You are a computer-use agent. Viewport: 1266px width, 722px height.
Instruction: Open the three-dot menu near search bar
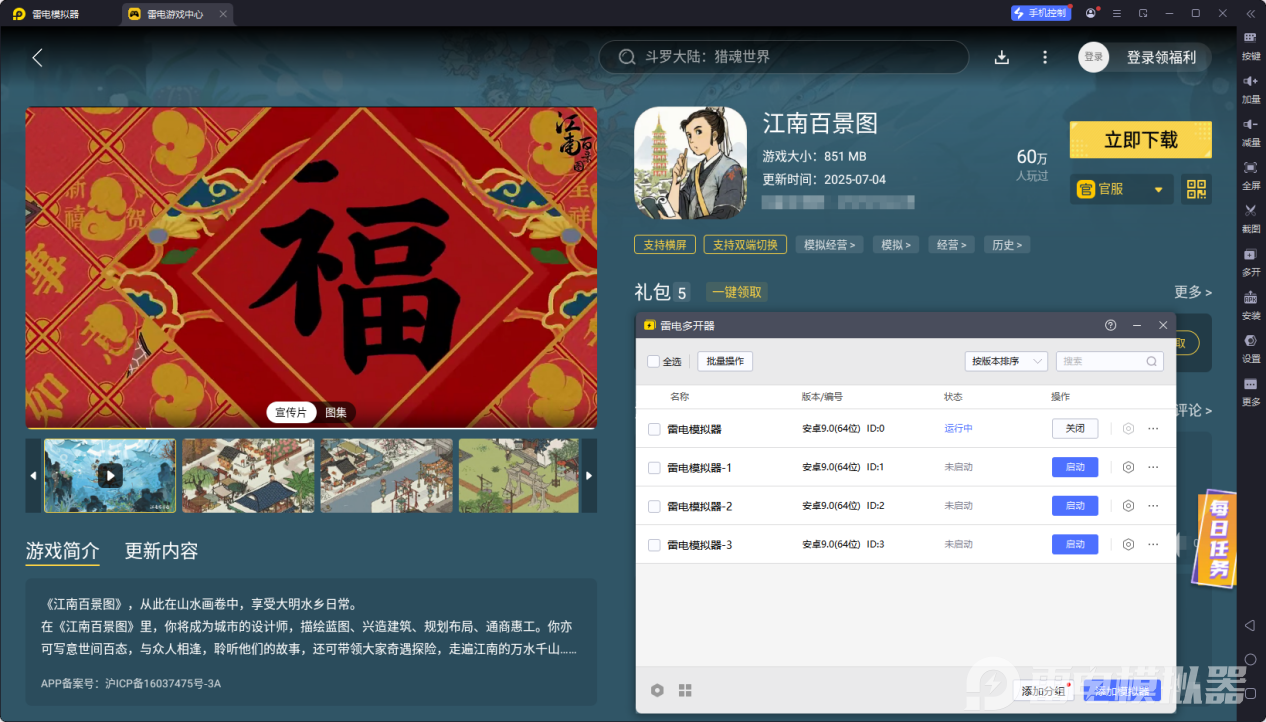coord(1045,57)
